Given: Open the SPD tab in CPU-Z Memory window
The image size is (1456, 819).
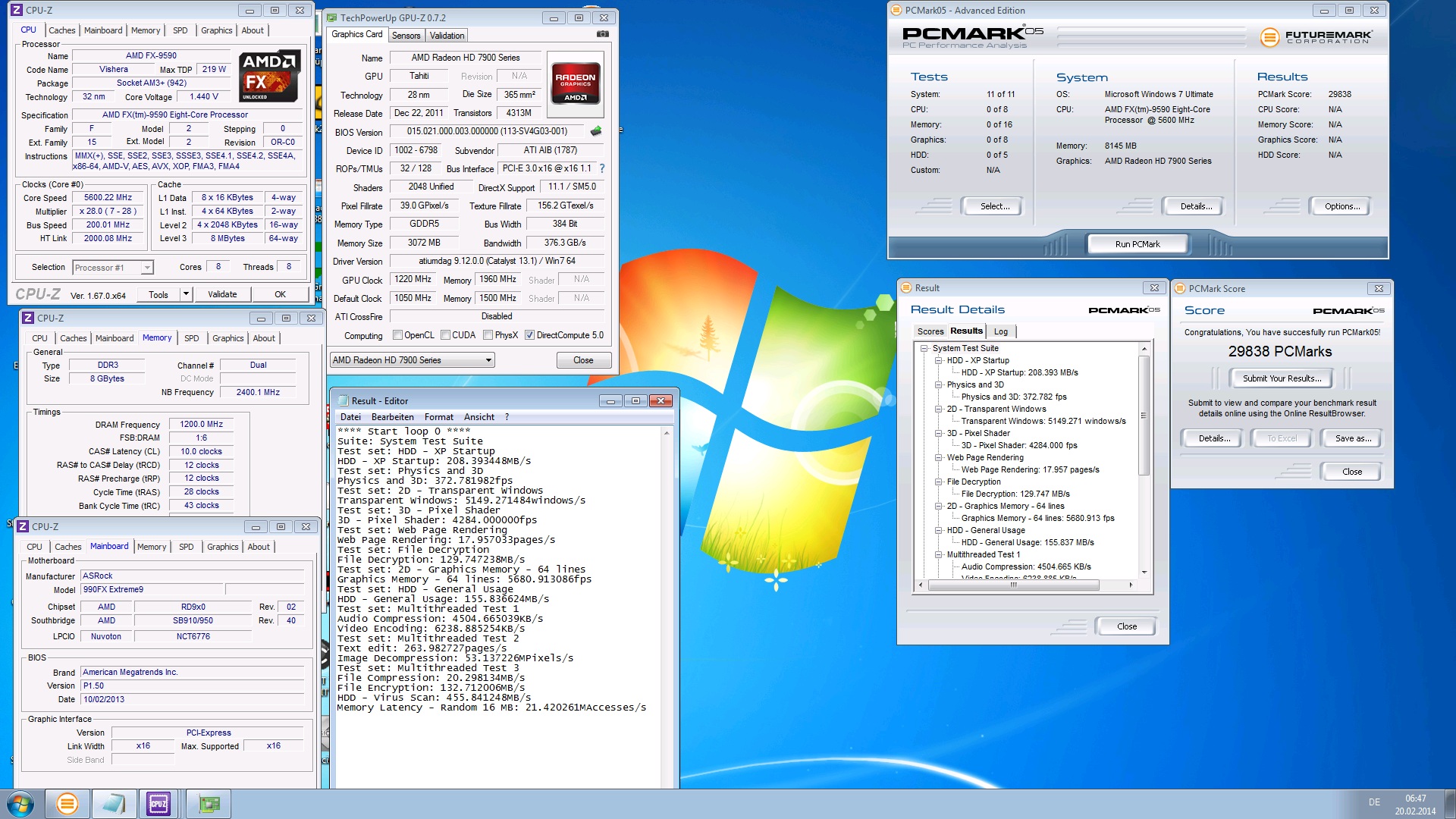Looking at the screenshot, I should tap(192, 338).
